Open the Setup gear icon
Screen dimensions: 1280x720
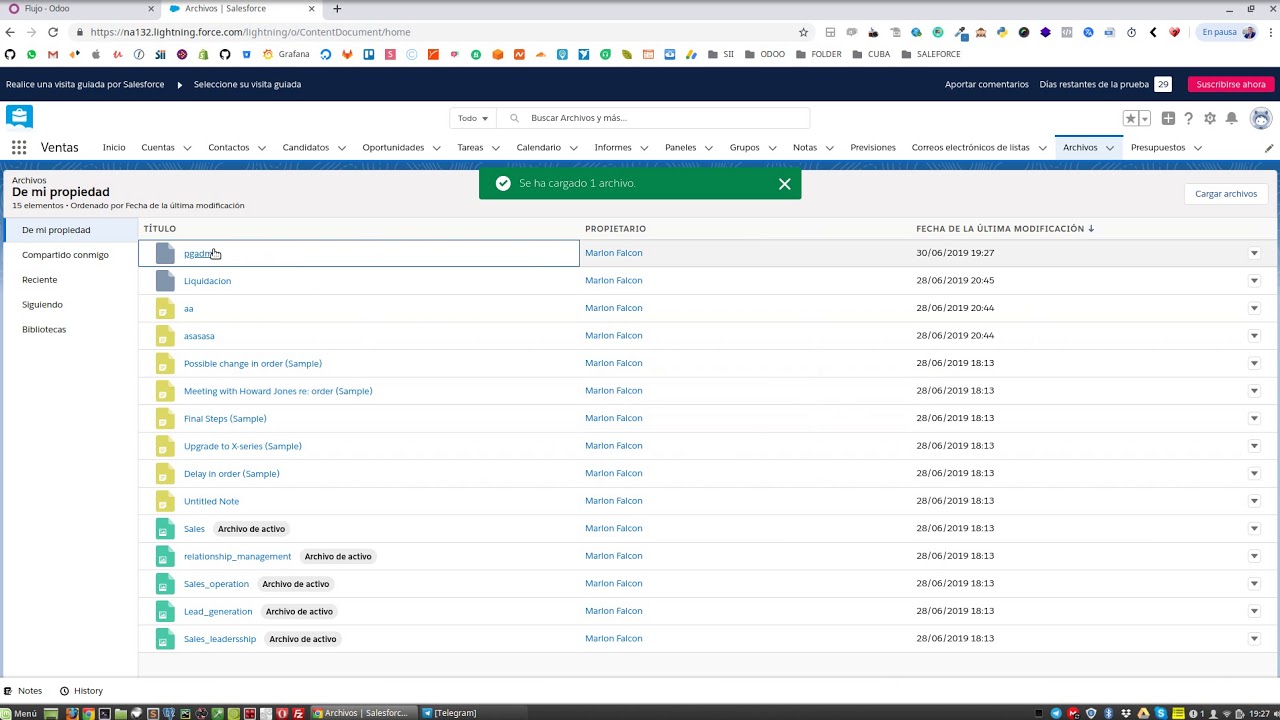coord(1210,118)
